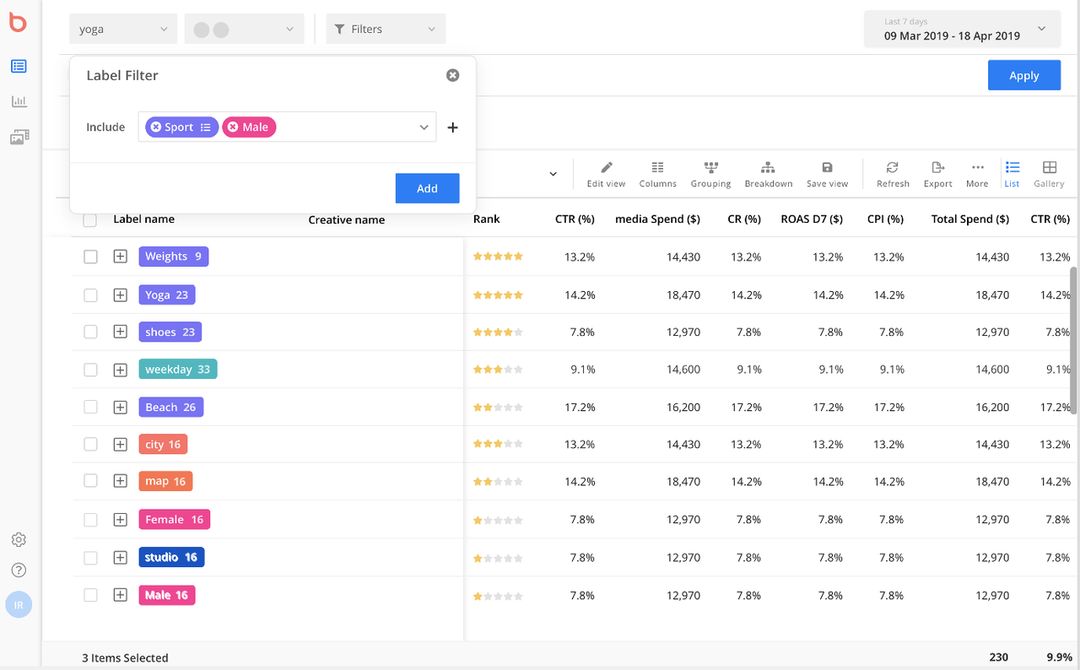Screen dimensions: 1080x670
Task: Expand the Yoga row
Action: pos(121,295)
